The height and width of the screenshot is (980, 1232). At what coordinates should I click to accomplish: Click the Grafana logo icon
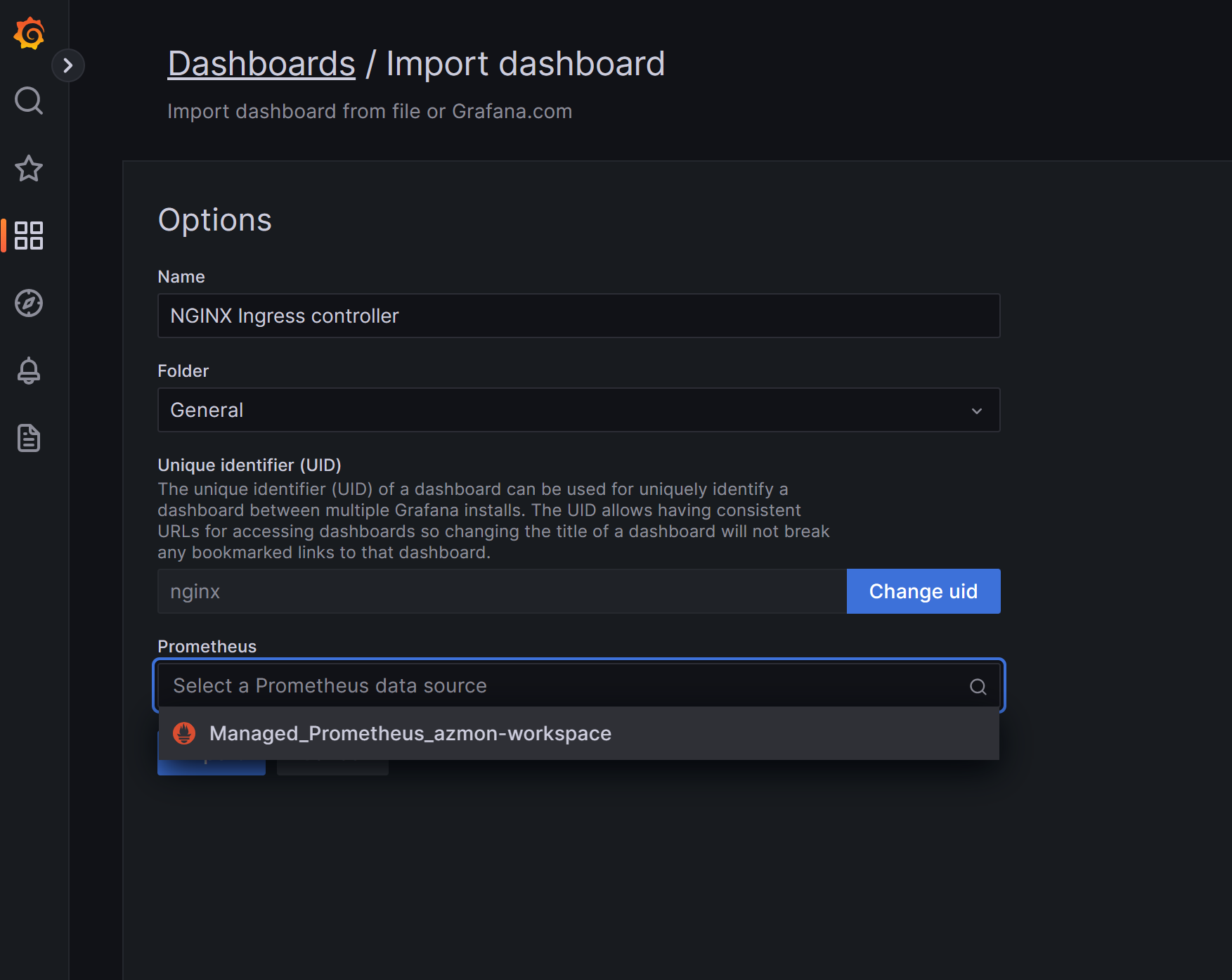tap(29, 33)
